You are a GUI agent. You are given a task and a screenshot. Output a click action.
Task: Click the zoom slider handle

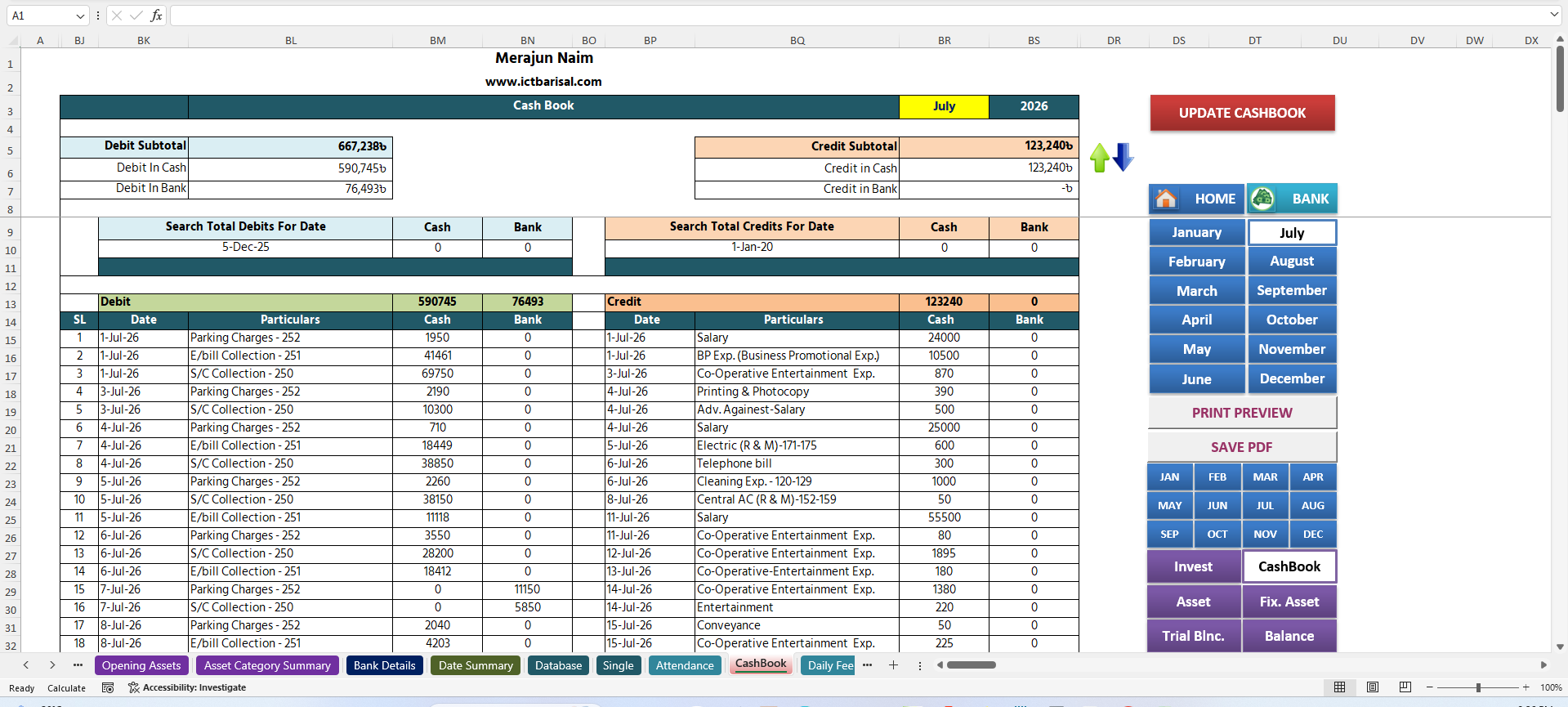pyautogui.click(x=1478, y=687)
